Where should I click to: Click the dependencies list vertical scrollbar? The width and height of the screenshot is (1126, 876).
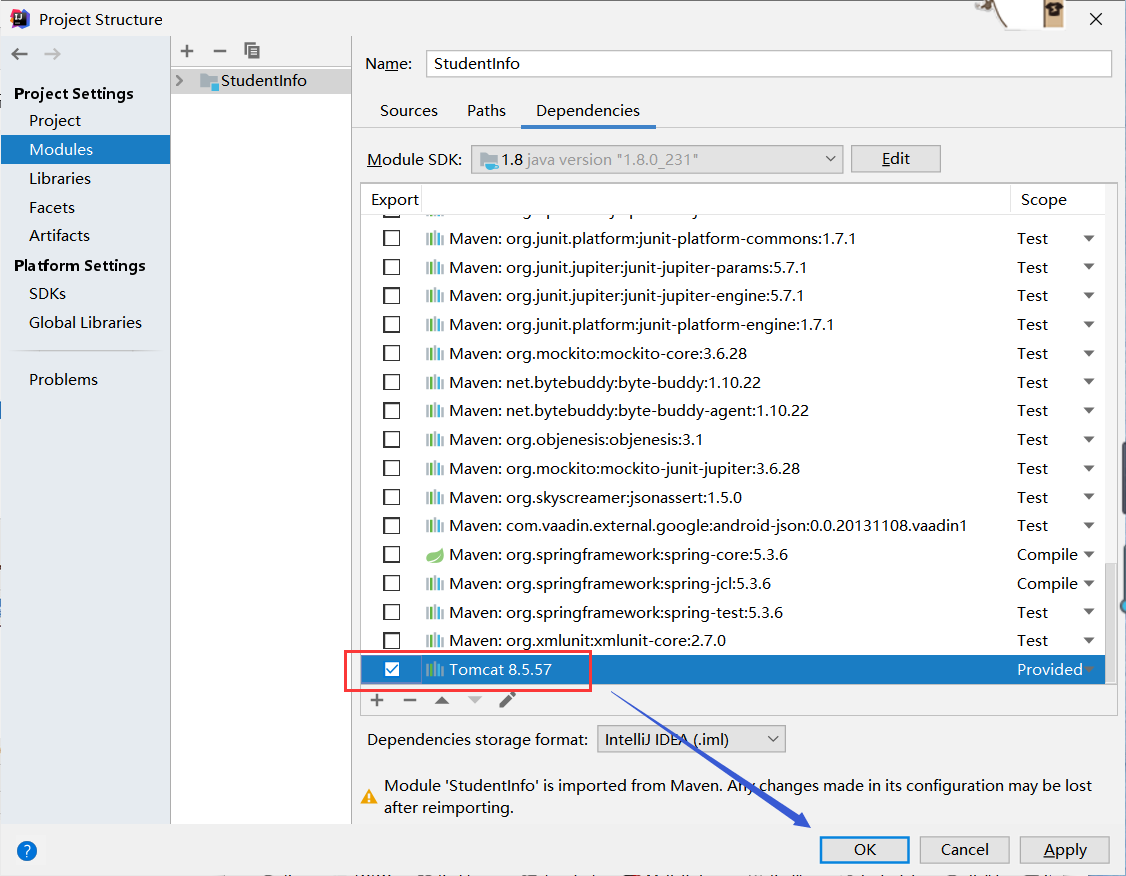click(x=1110, y=621)
